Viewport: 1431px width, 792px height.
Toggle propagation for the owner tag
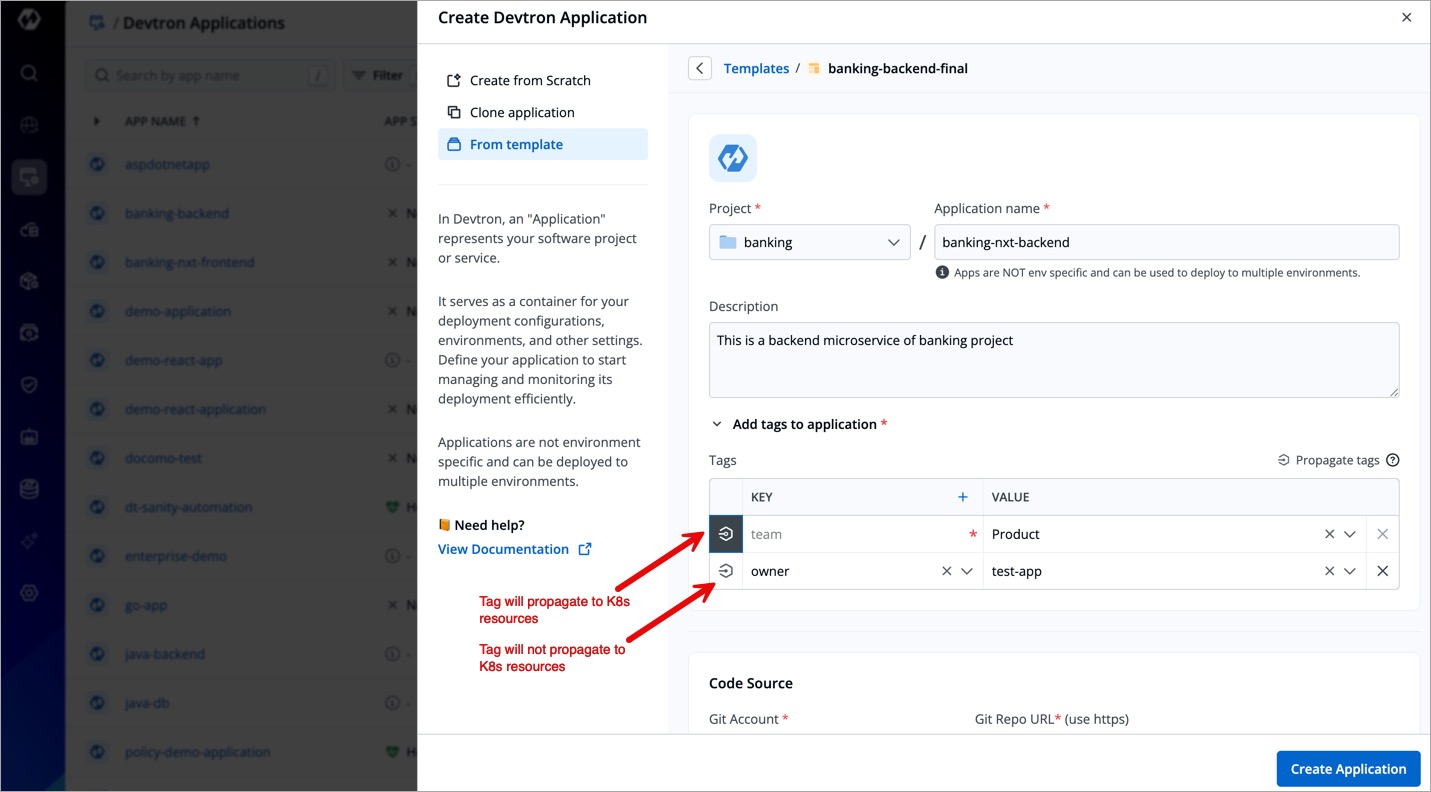pyautogui.click(x=726, y=571)
